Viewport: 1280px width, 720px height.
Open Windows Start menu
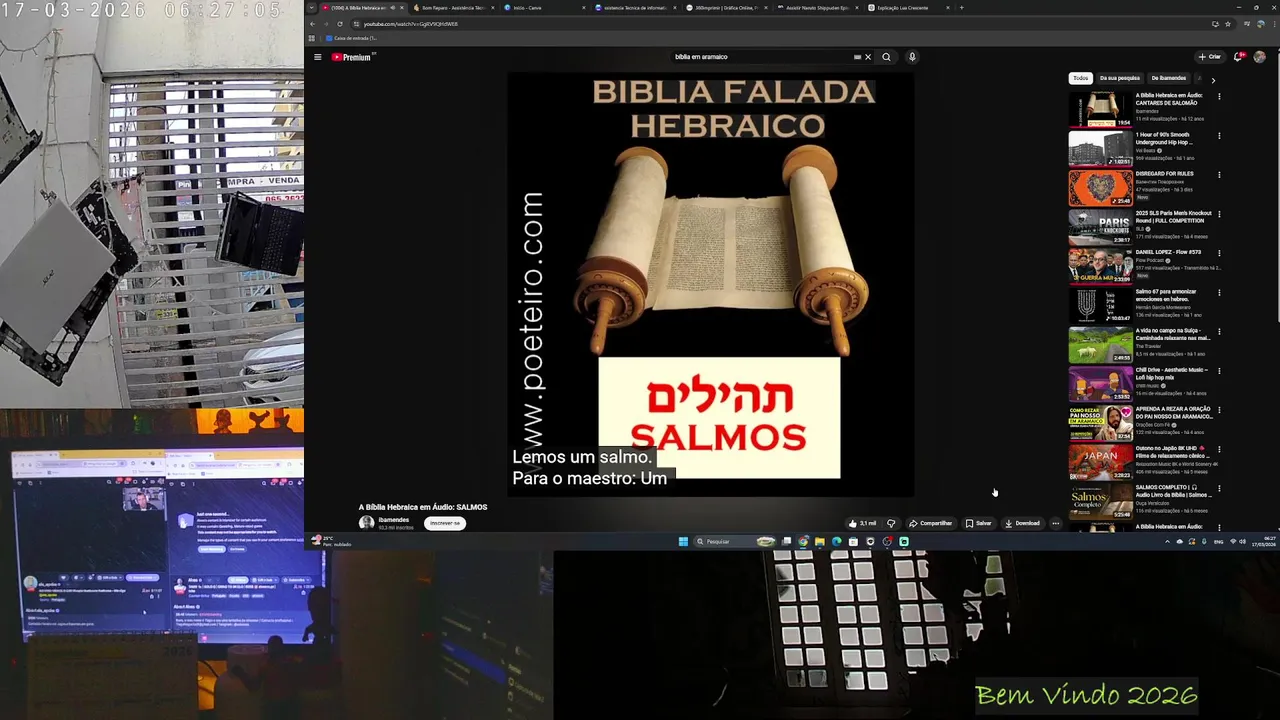[x=683, y=542]
